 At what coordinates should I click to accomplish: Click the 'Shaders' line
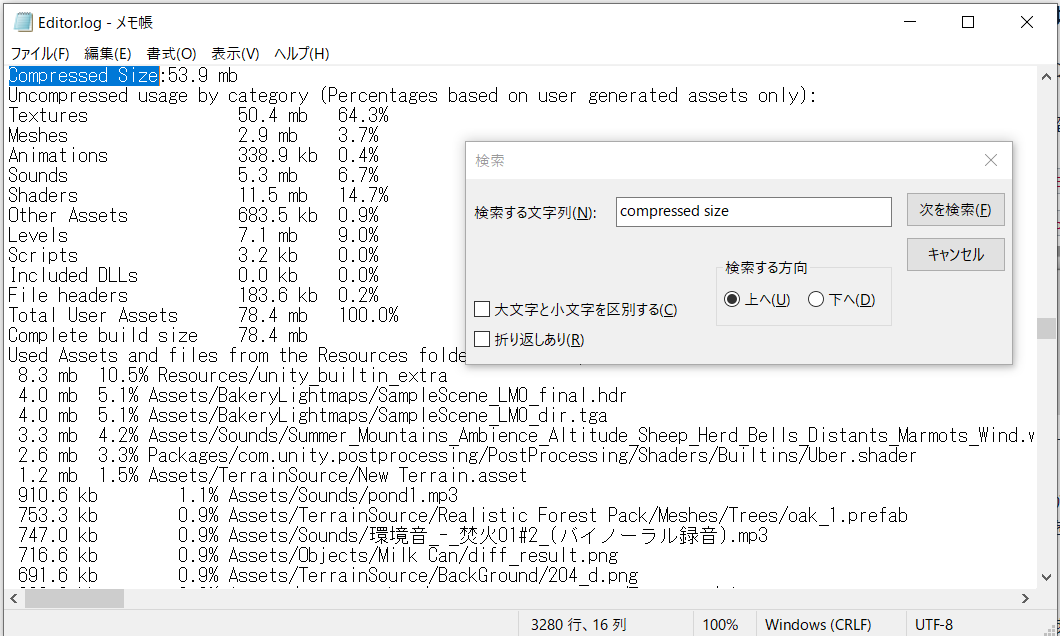tap(198, 195)
